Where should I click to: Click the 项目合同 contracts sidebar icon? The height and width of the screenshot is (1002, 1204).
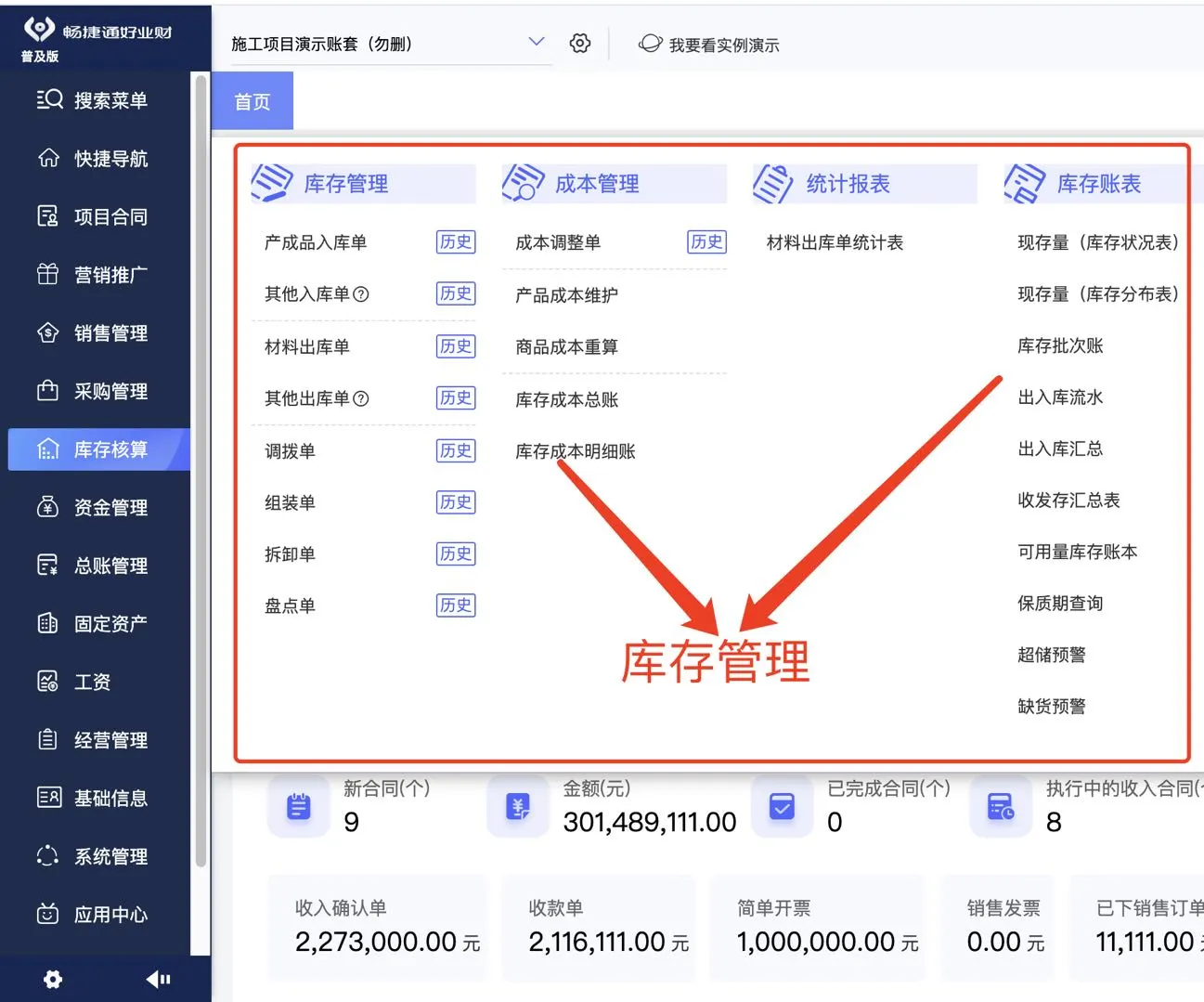(49, 216)
